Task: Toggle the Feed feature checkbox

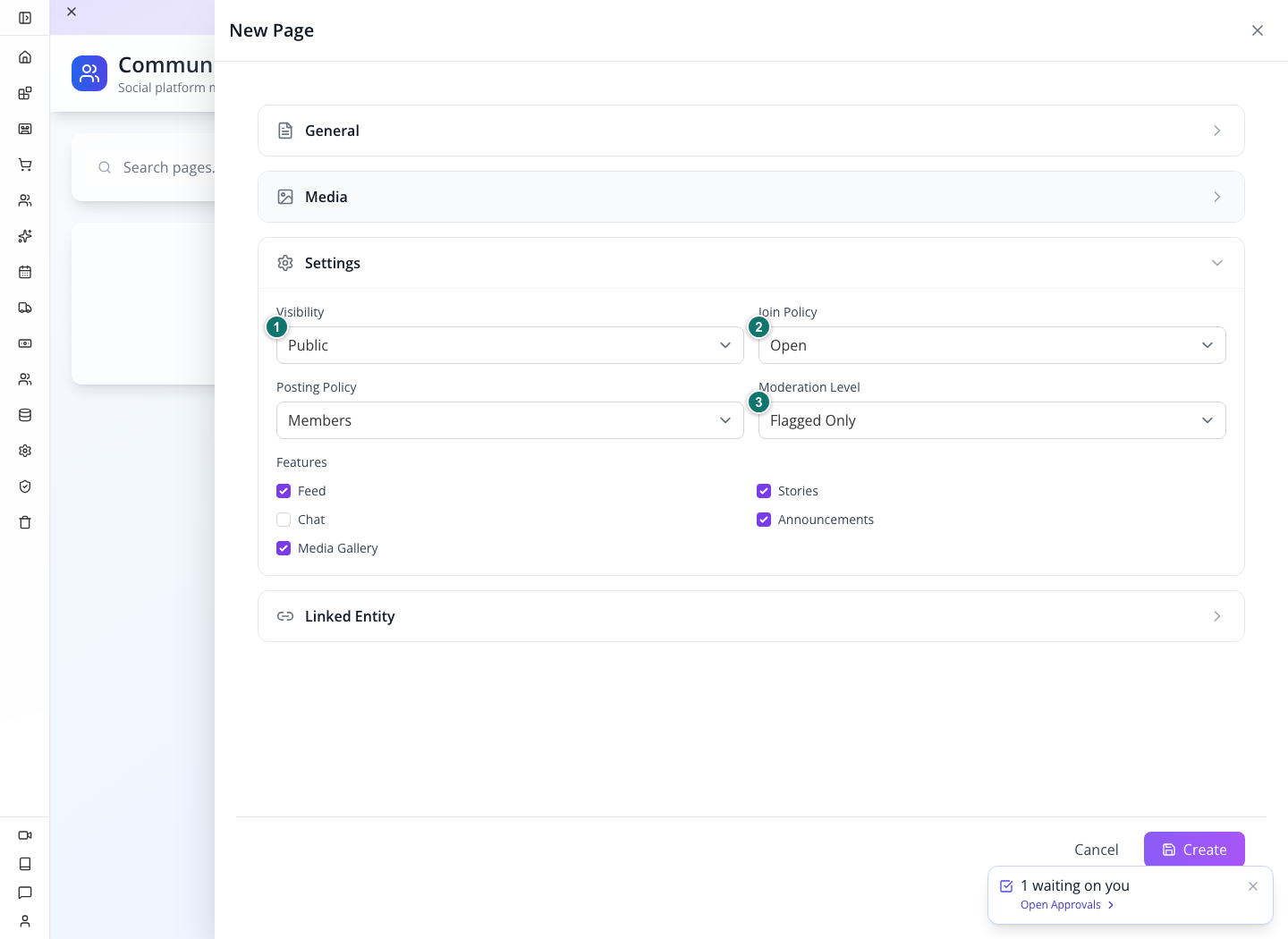Action: point(284,491)
